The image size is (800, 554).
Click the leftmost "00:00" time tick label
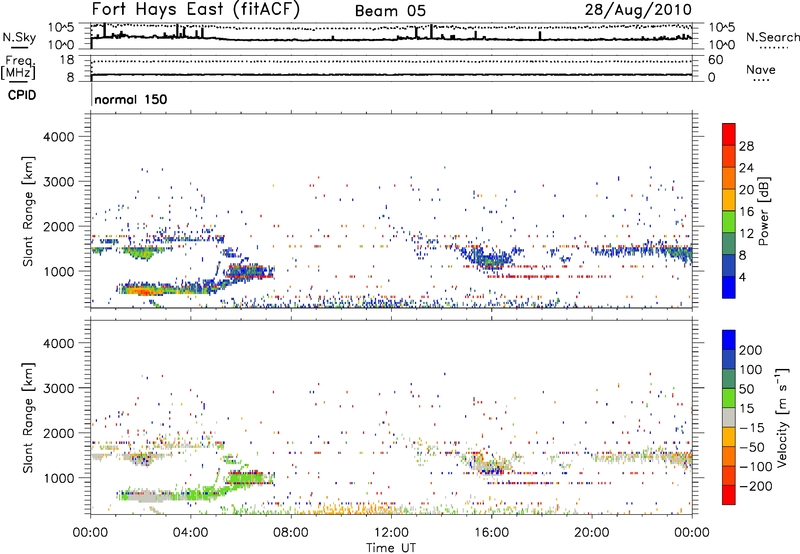click(x=90, y=533)
